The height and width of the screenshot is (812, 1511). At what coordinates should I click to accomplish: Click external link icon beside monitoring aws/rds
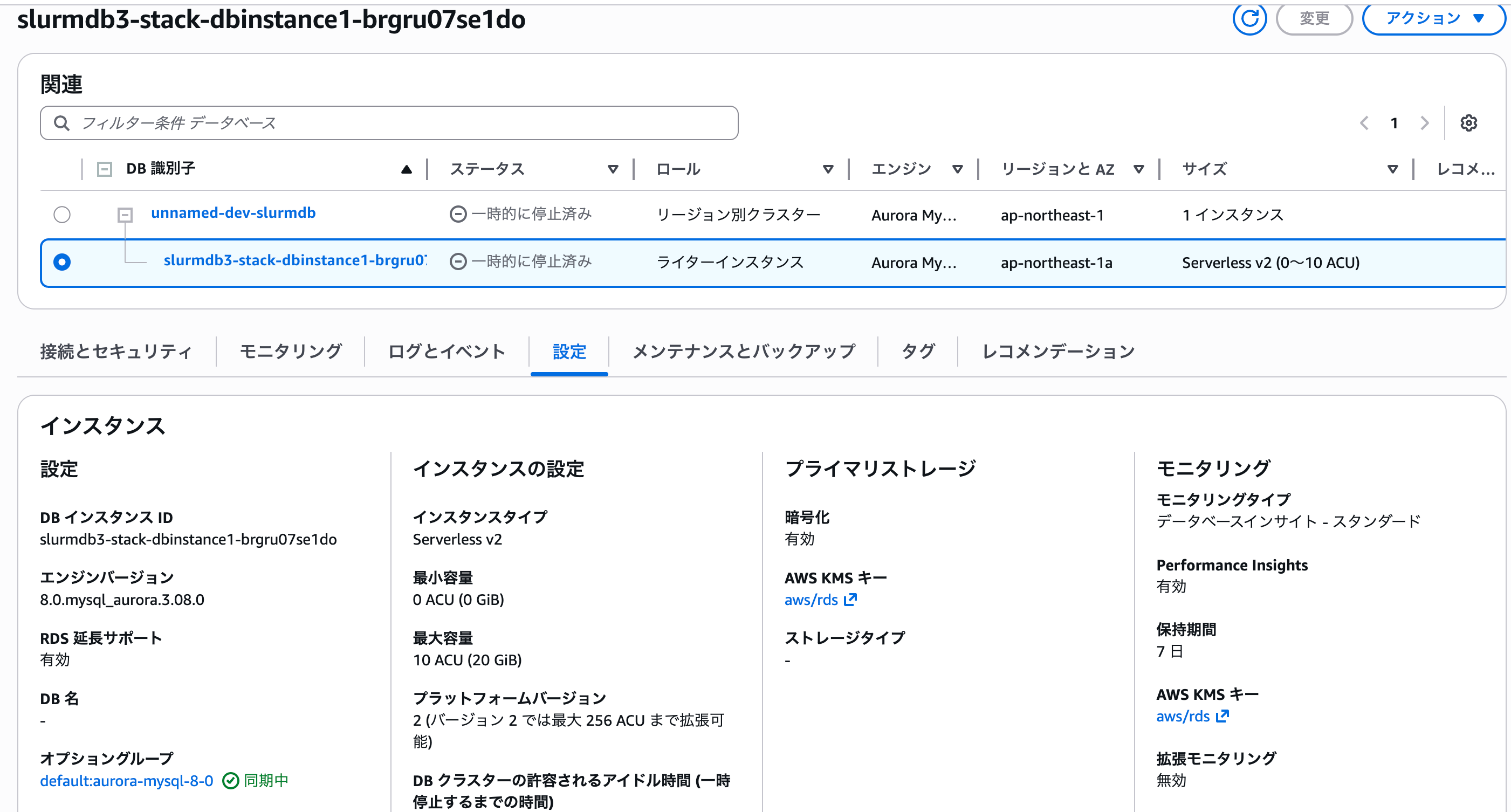1222,716
